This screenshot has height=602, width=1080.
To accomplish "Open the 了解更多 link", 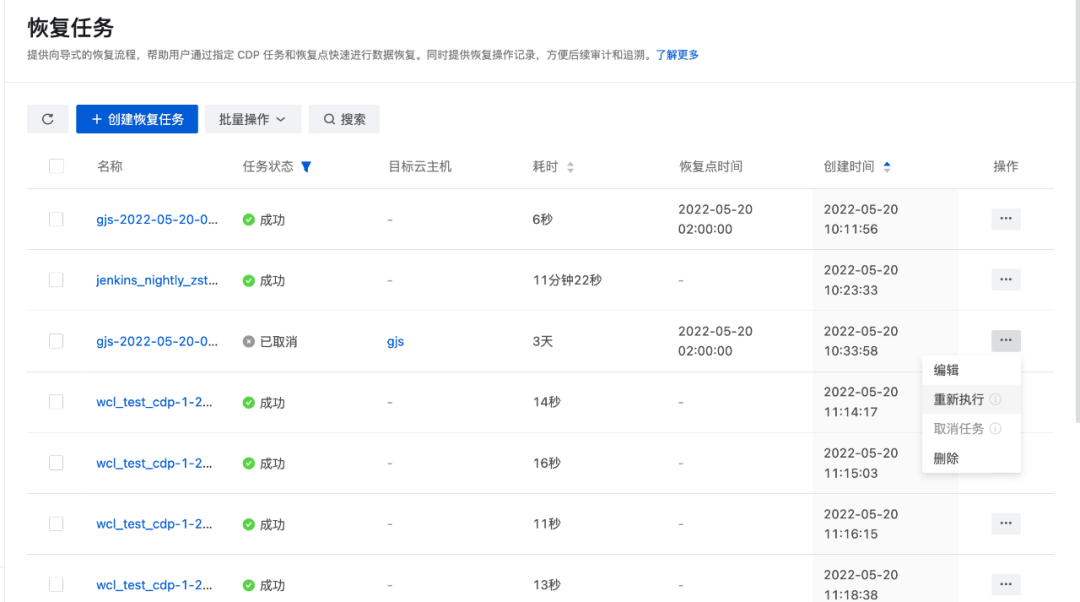I will (x=677, y=55).
